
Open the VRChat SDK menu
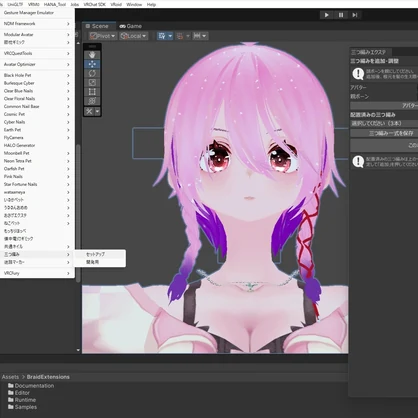point(94,4)
